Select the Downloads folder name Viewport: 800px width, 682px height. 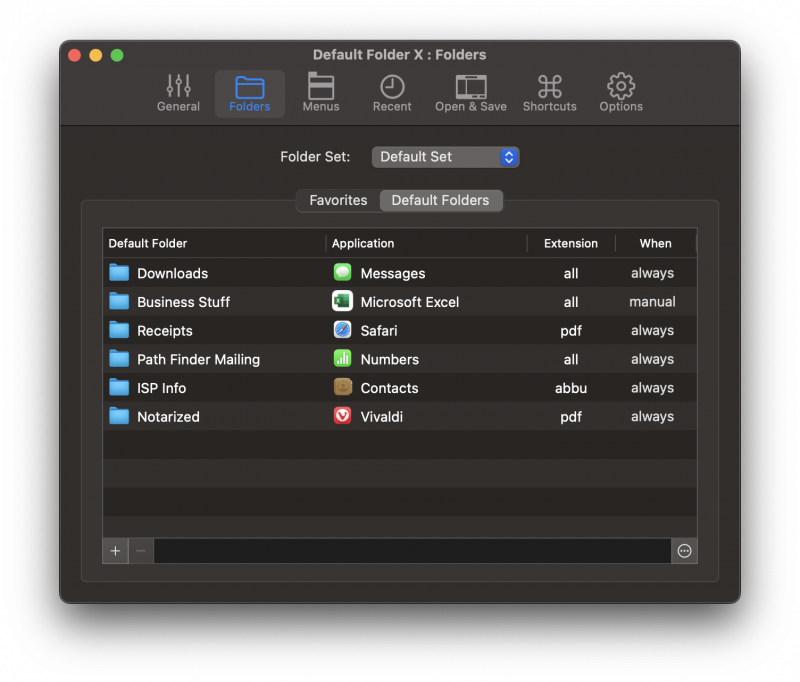(172, 273)
